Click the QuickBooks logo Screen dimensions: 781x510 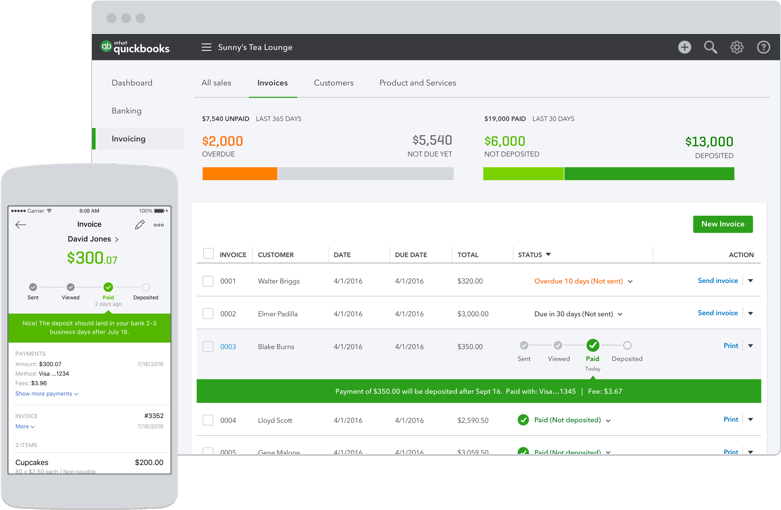point(135,47)
